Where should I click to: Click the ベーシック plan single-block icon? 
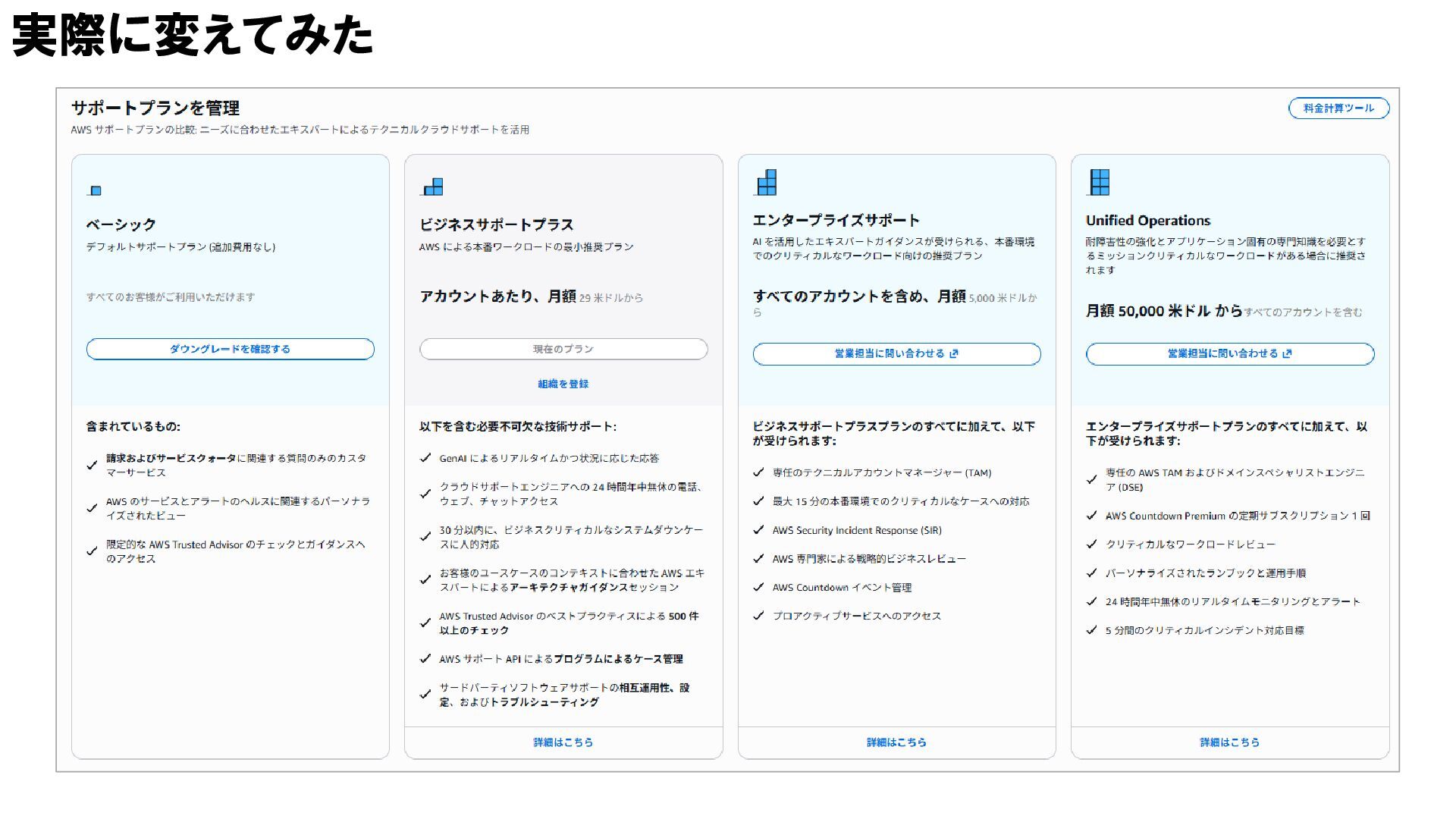96,190
